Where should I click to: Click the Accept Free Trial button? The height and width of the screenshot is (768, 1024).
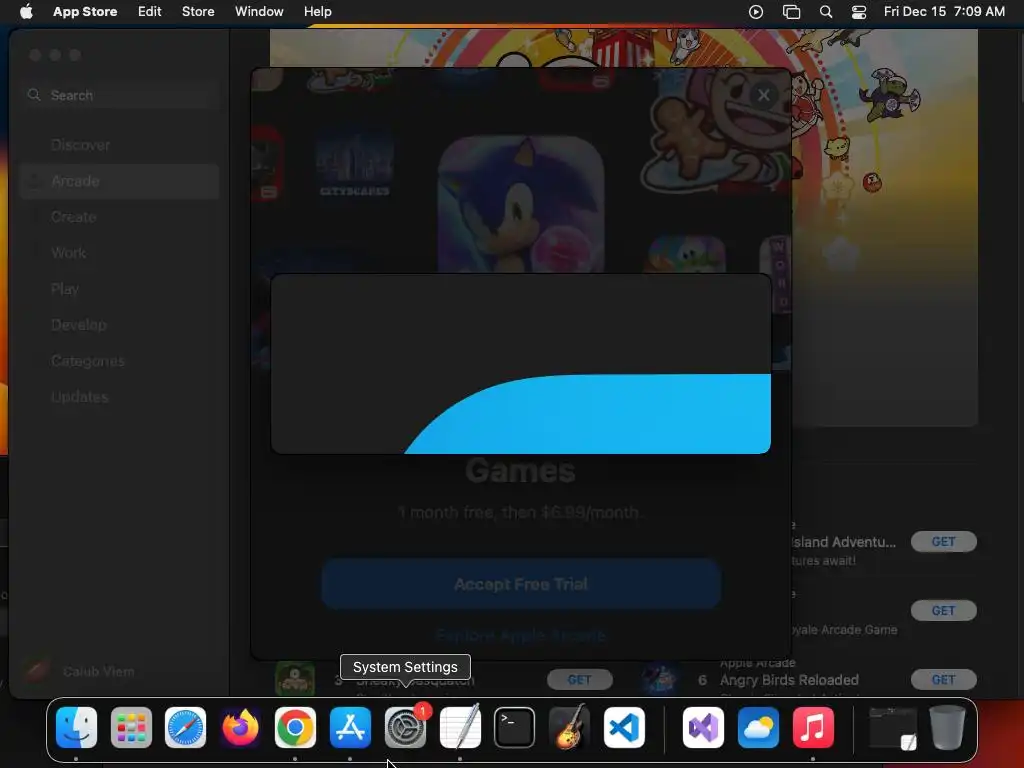(x=520, y=584)
